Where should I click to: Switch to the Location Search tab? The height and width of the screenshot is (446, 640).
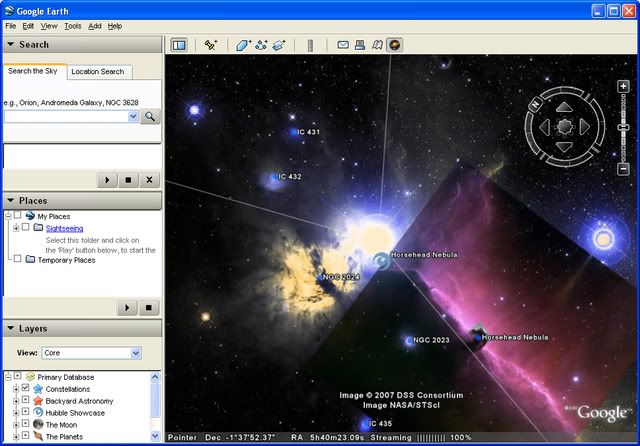(98, 72)
